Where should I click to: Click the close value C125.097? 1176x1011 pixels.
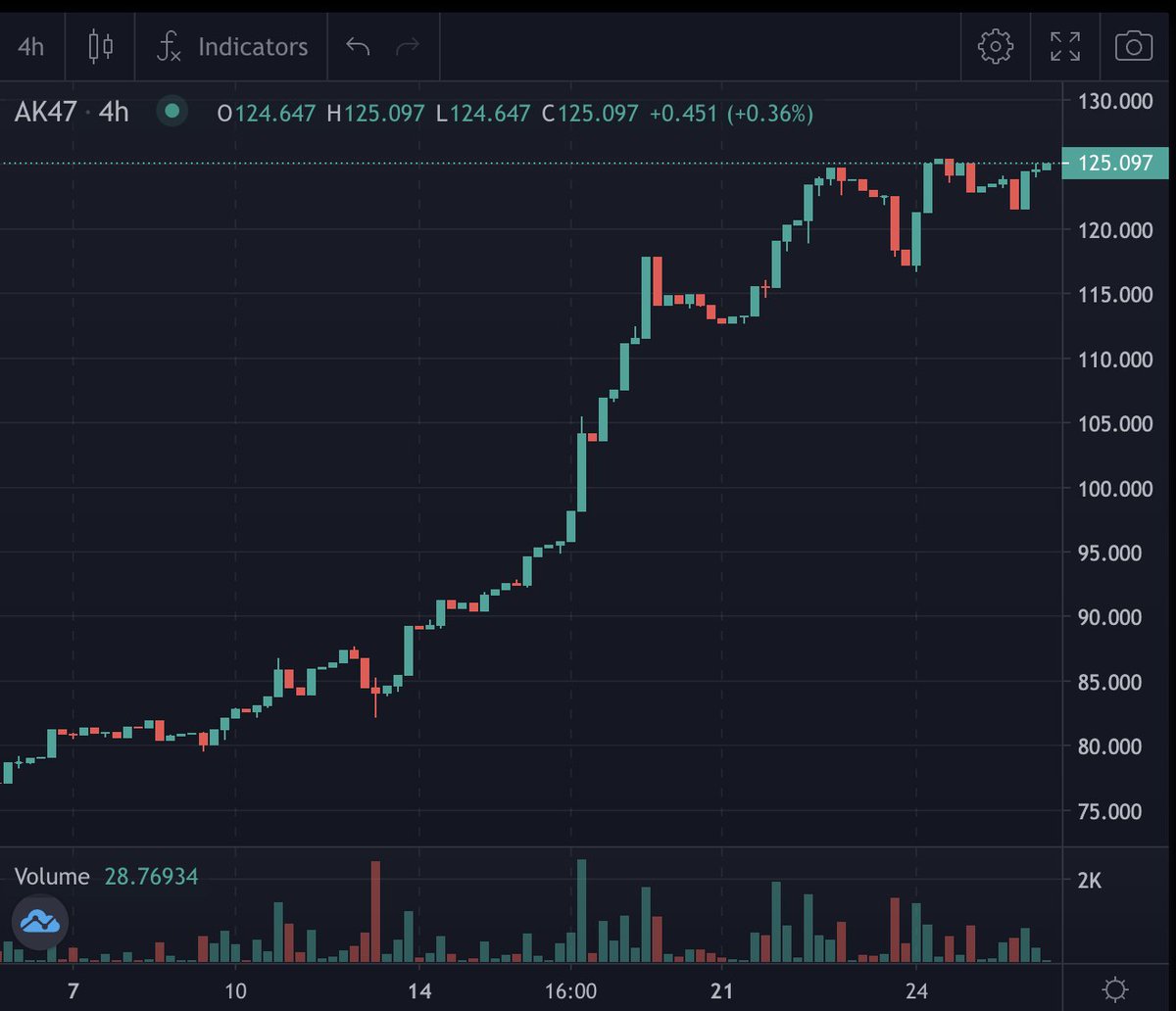[x=590, y=114]
